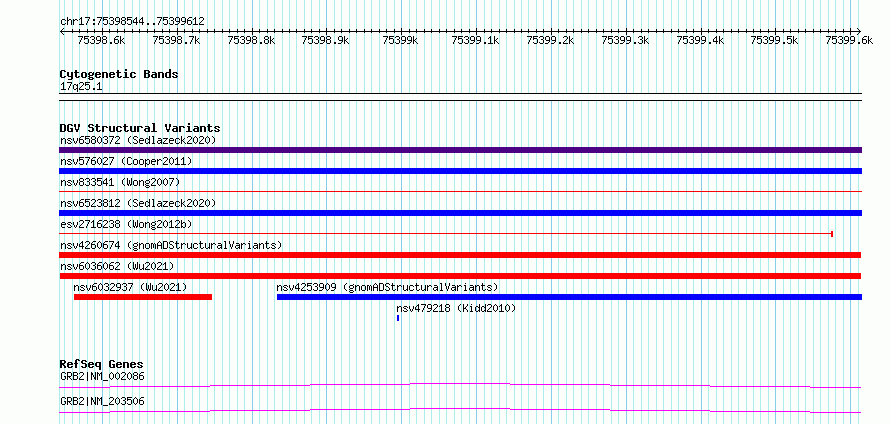Click the magenta GRB2|NM_002086 transcript line

tap(460, 385)
